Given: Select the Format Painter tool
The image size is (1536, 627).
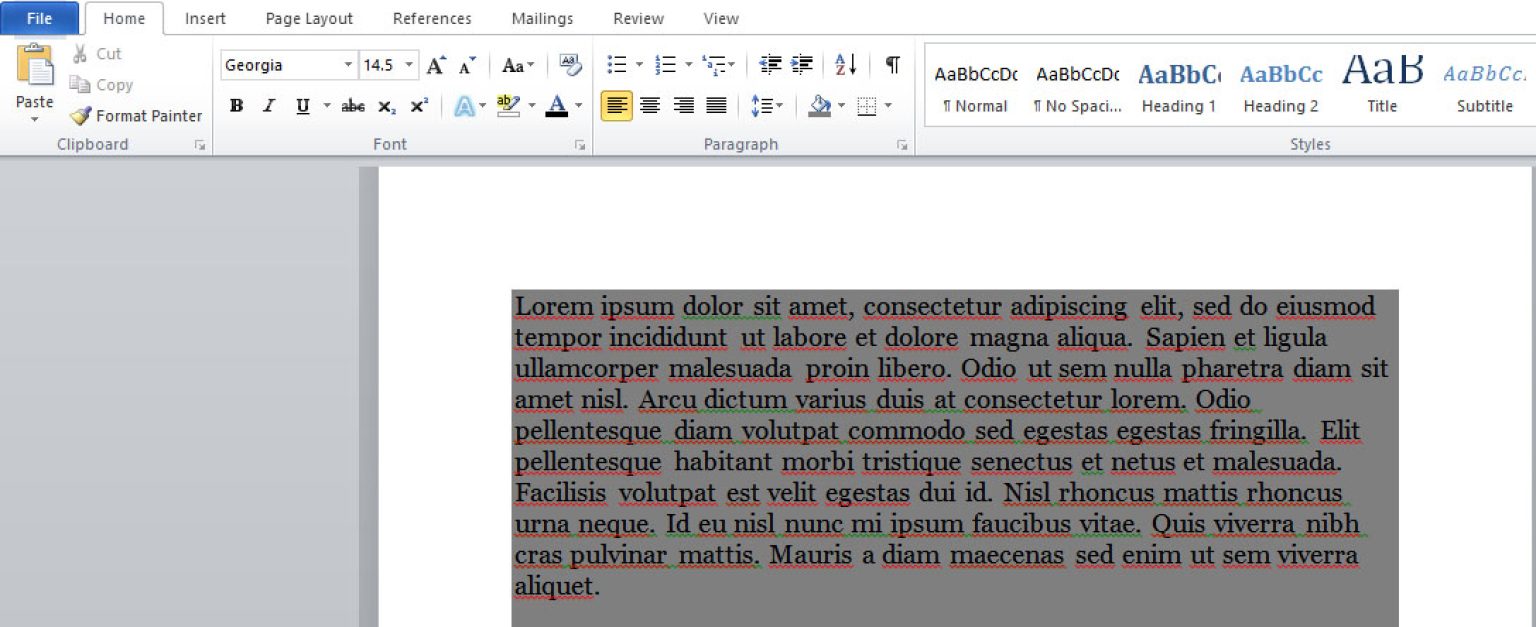Looking at the screenshot, I should [136, 115].
